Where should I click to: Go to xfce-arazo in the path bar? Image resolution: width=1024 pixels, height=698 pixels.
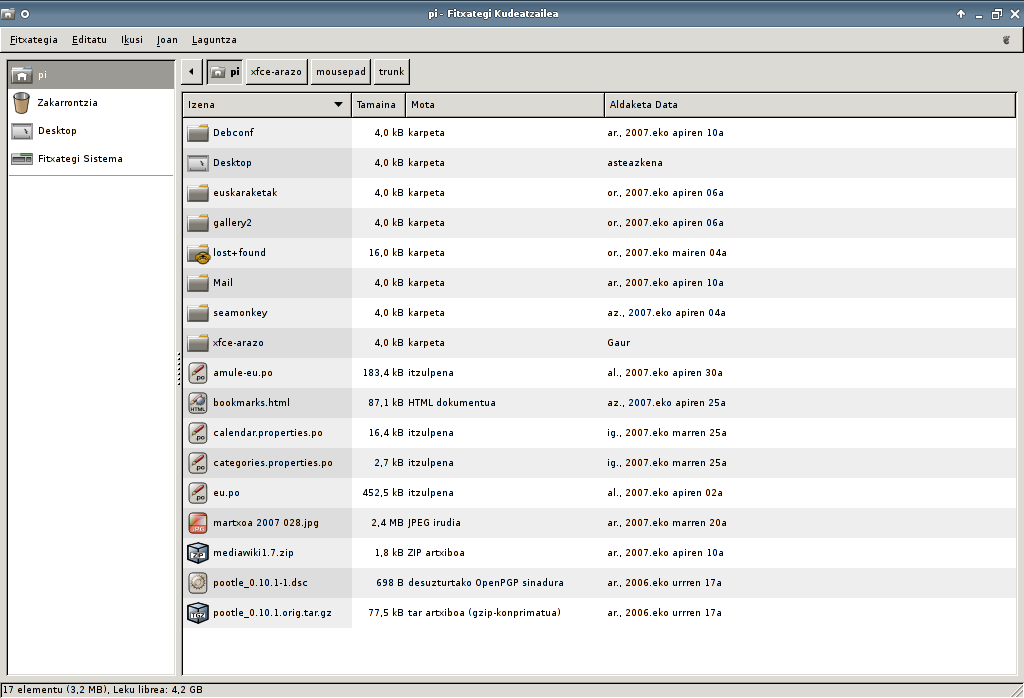click(276, 72)
